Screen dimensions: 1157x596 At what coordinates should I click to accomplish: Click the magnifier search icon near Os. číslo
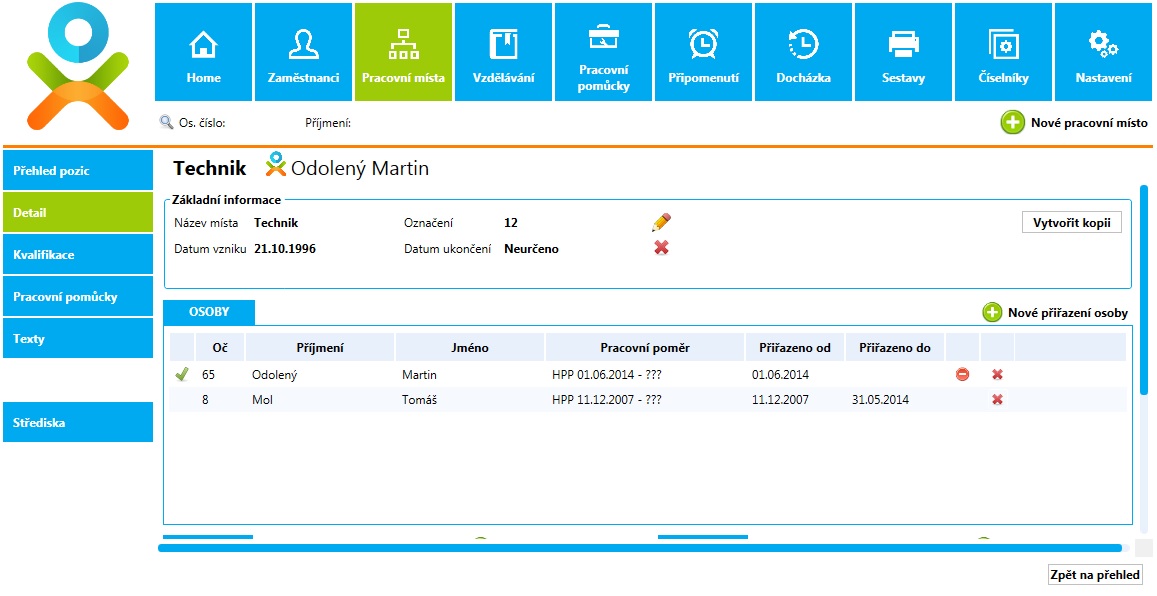[167, 123]
